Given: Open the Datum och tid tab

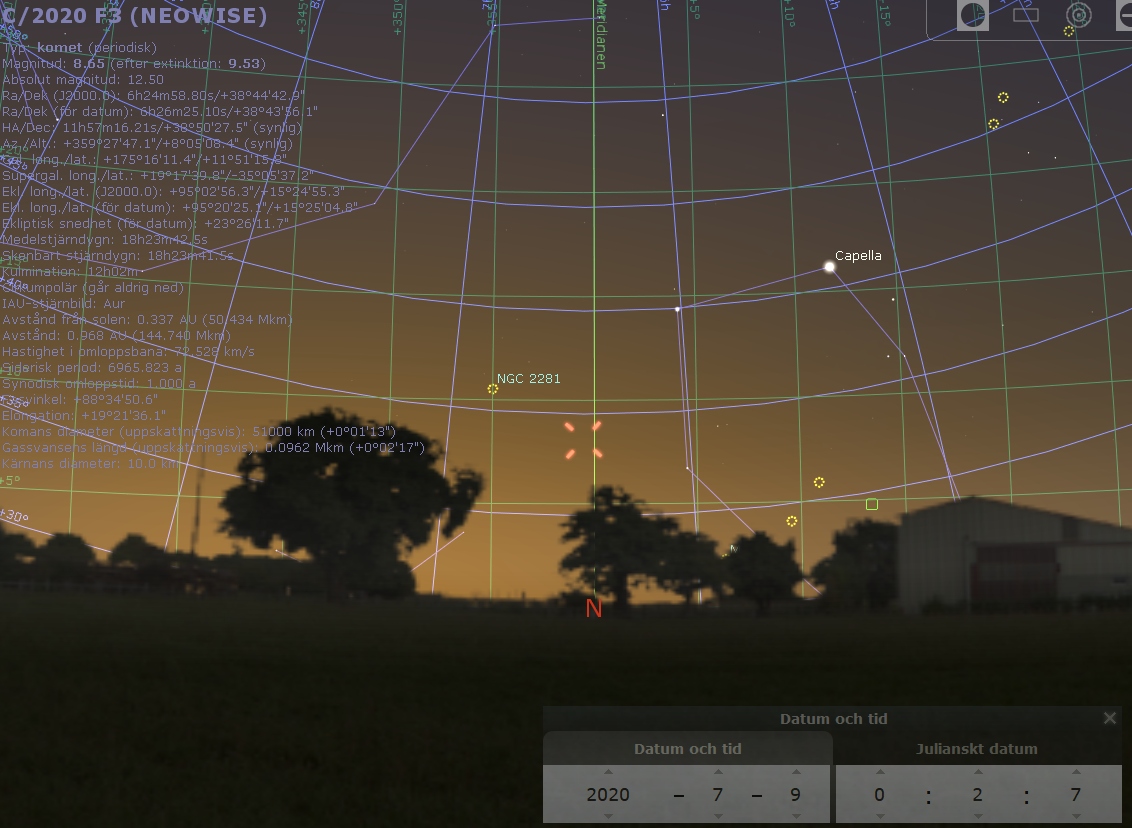Looking at the screenshot, I should pyautogui.click(x=687, y=749).
